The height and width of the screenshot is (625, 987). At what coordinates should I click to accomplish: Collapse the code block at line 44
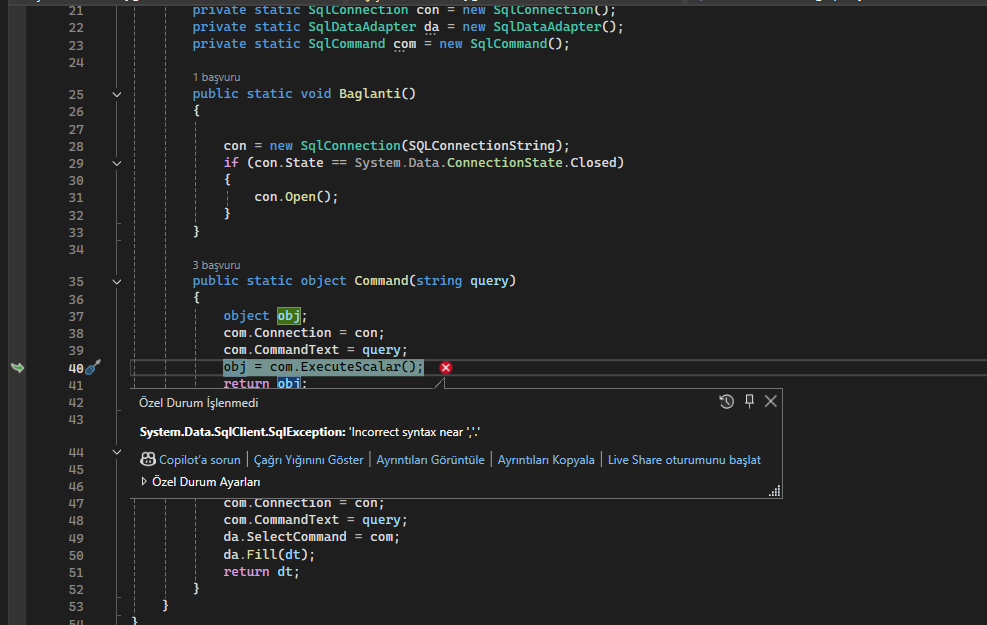116,452
